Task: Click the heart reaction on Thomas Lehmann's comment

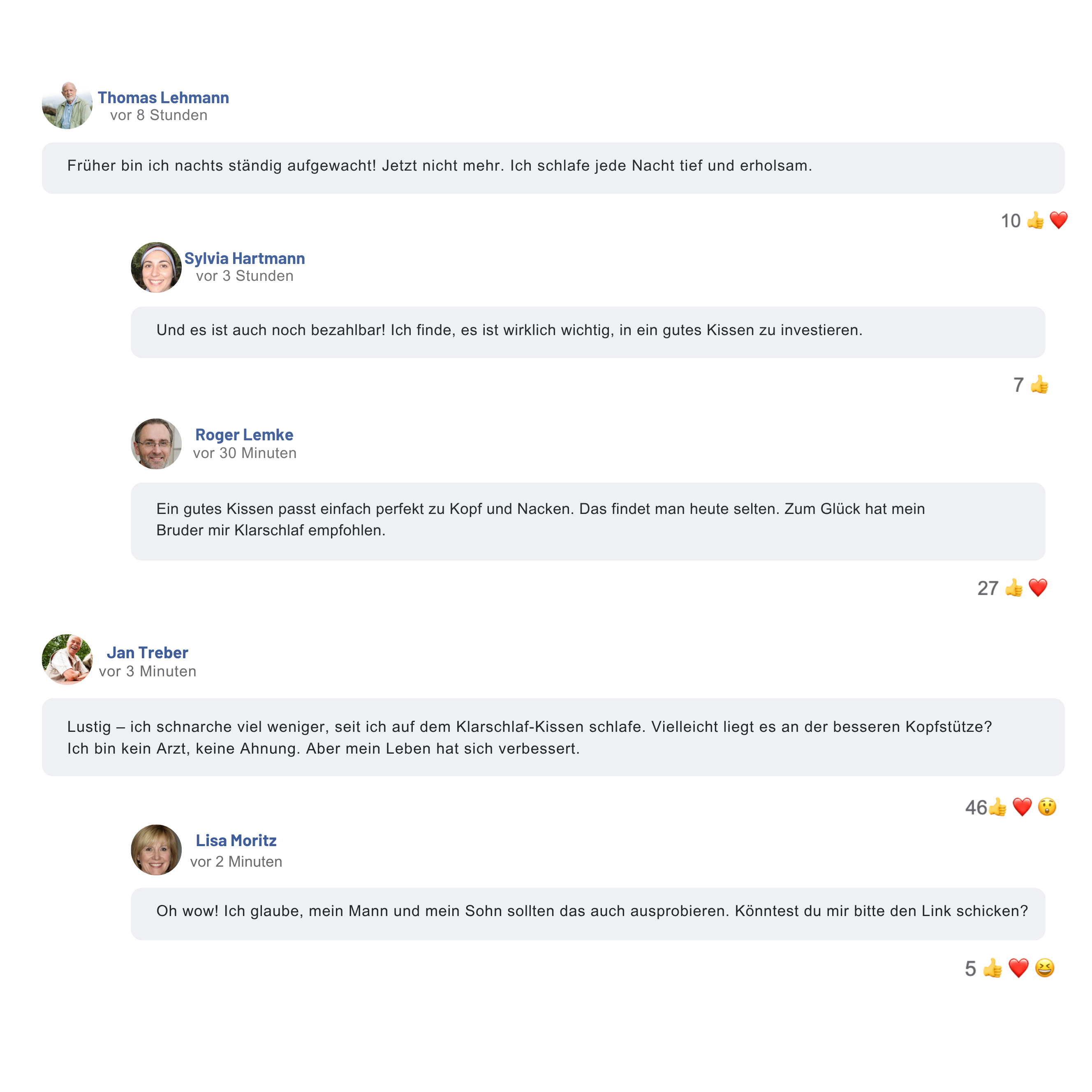Action: pyautogui.click(x=1058, y=220)
